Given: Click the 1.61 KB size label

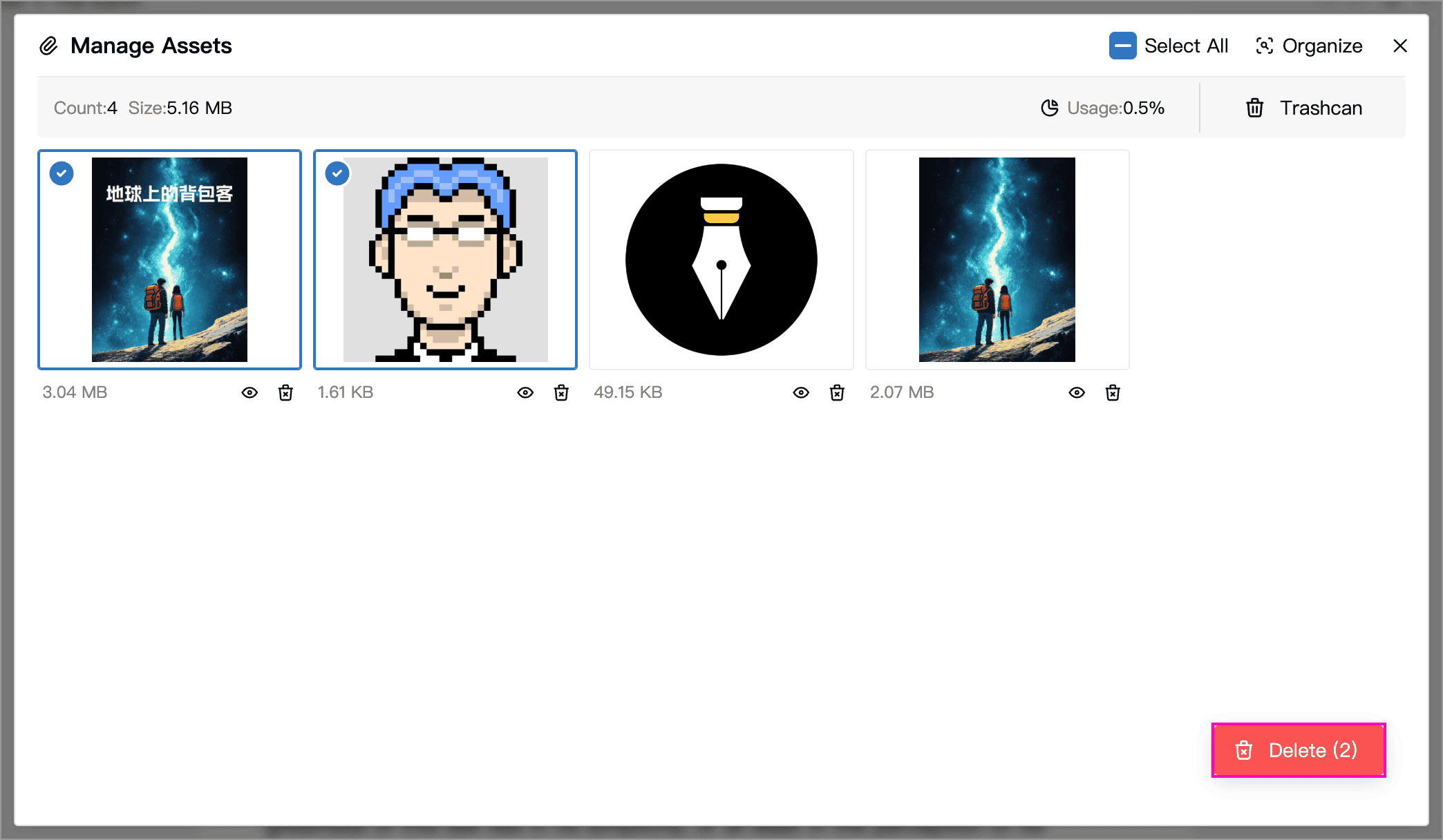Looking at the screenshot, I should 346,392.
